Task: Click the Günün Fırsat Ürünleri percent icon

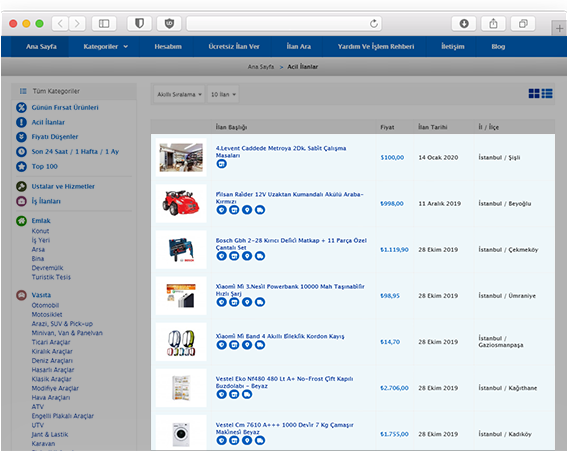Action: 21,107
